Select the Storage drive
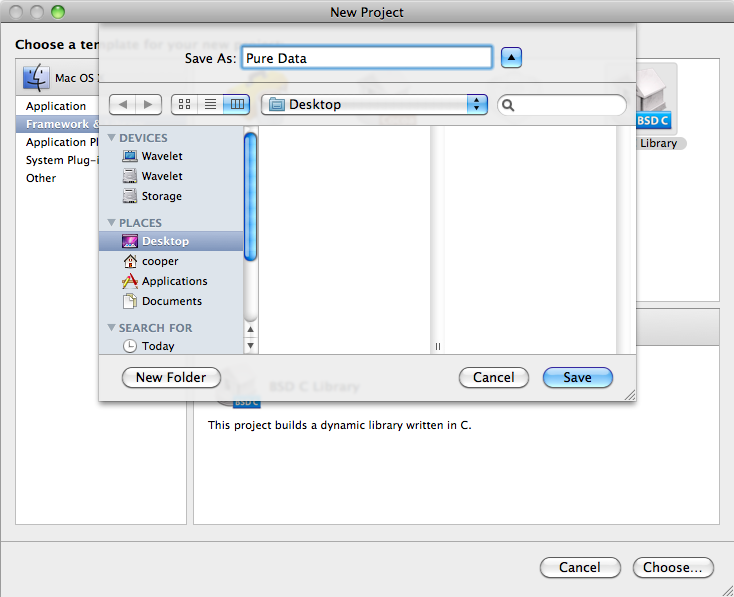This screenshot has height=597, width=734. click(x=171, y=196)
